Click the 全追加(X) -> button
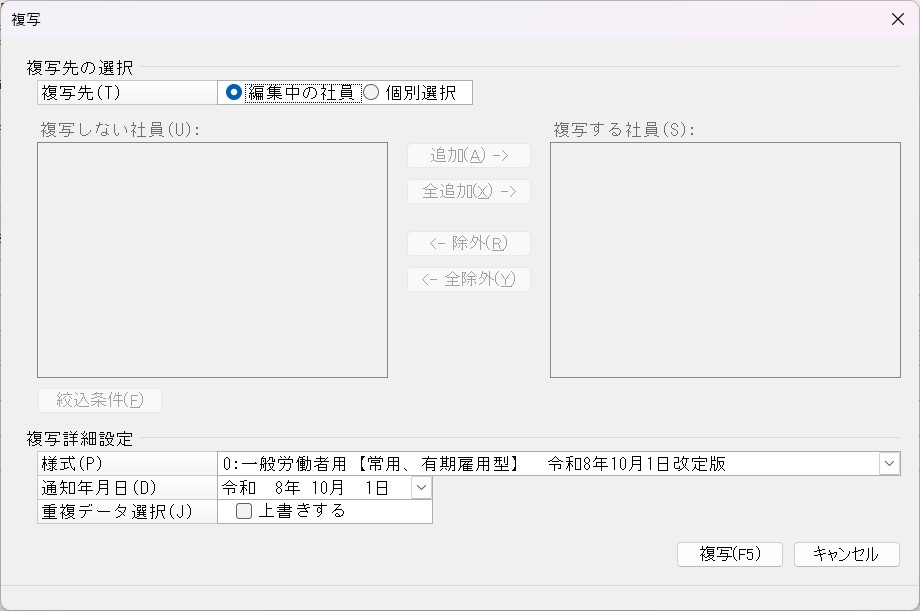This screenshot has width=920, height=611. click(x=469, y=191)
